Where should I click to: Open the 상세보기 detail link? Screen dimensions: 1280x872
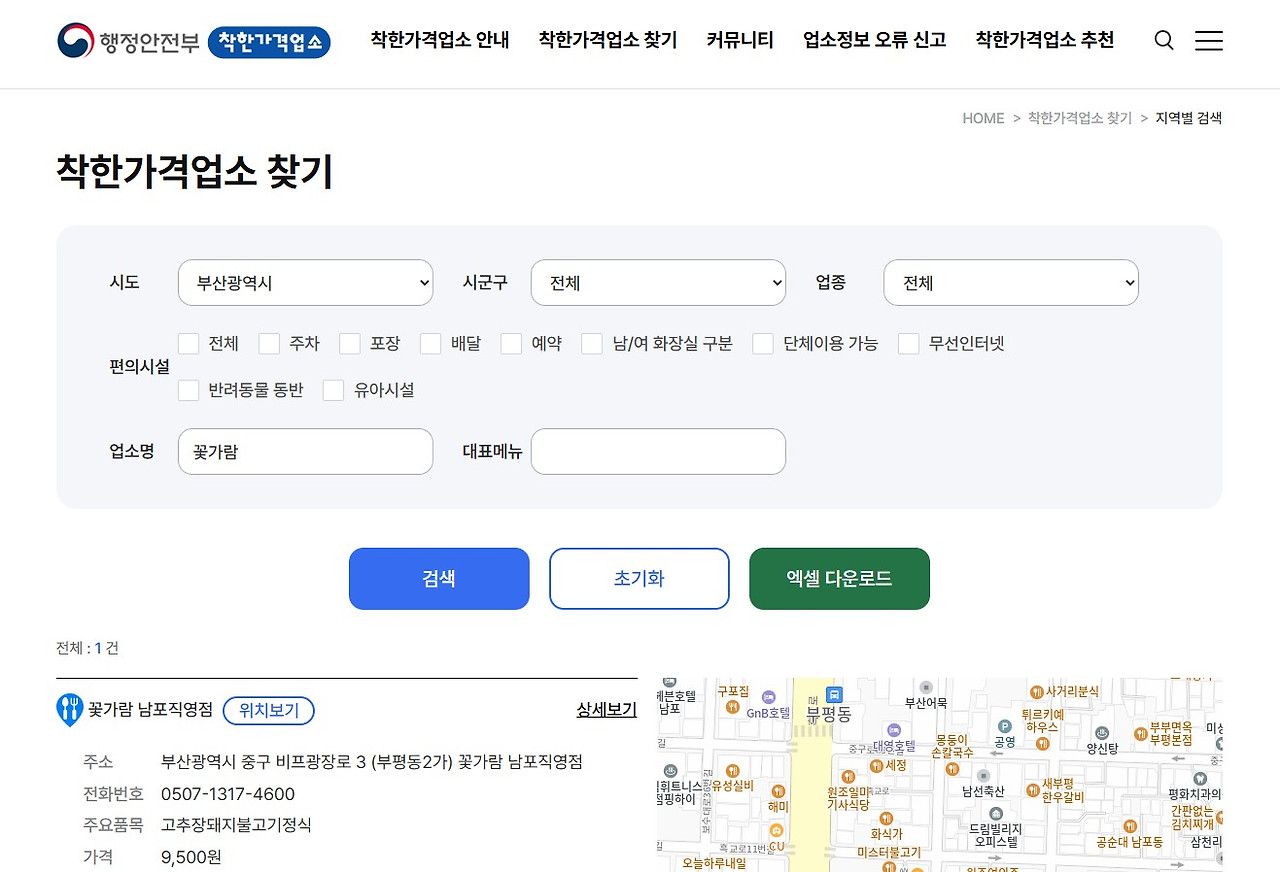(x=605, y=709)
